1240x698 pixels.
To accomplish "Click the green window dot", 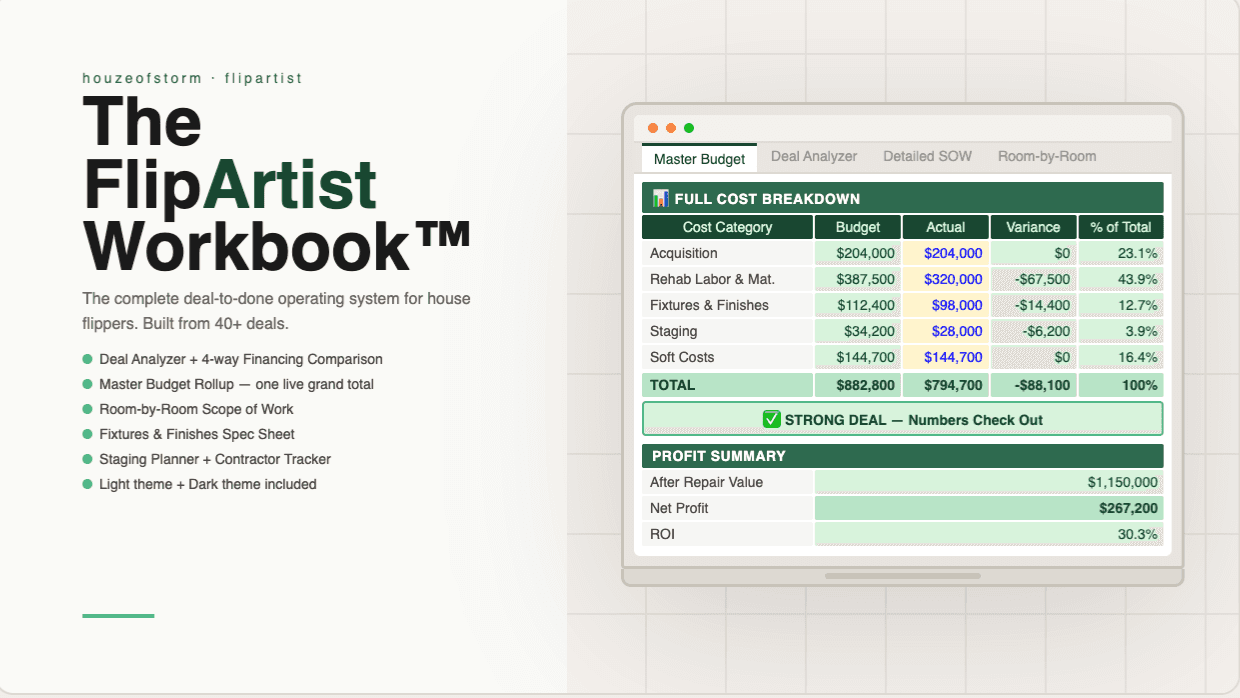I will 689,128.
